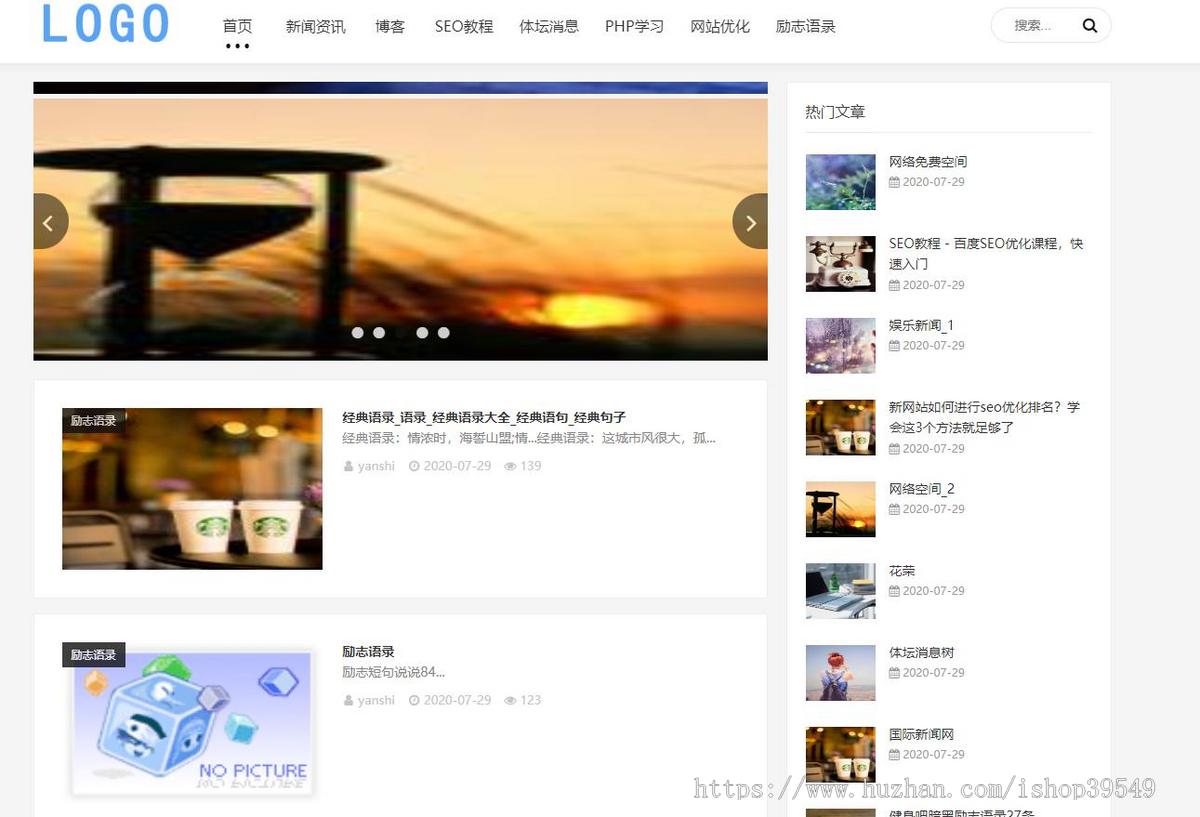Open the coffee cups post thumbnail

click(x=192, y=489)
